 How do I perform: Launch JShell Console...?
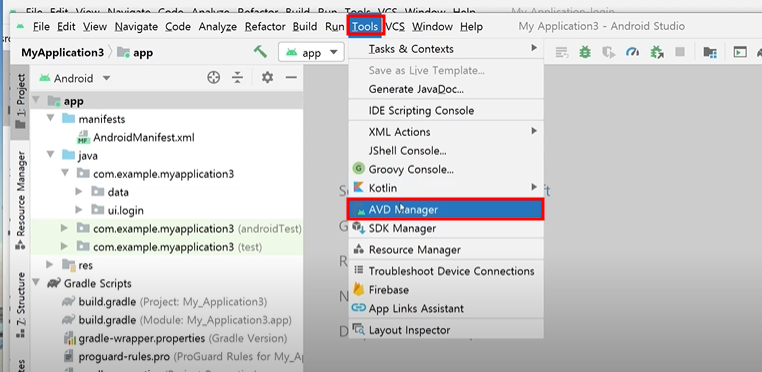click(x=446, y=151)
